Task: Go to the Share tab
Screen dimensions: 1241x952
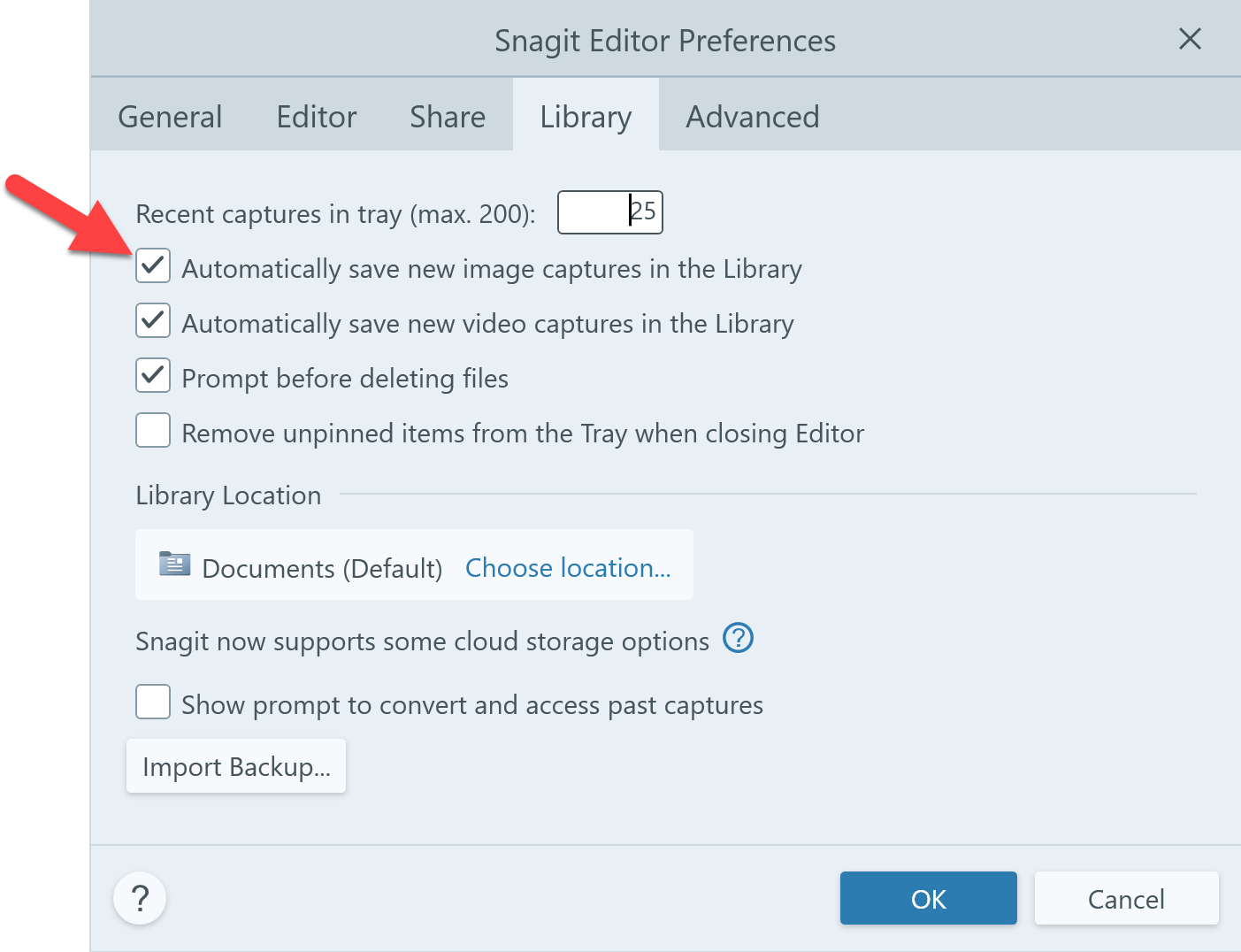Action: tap(448, 117)
